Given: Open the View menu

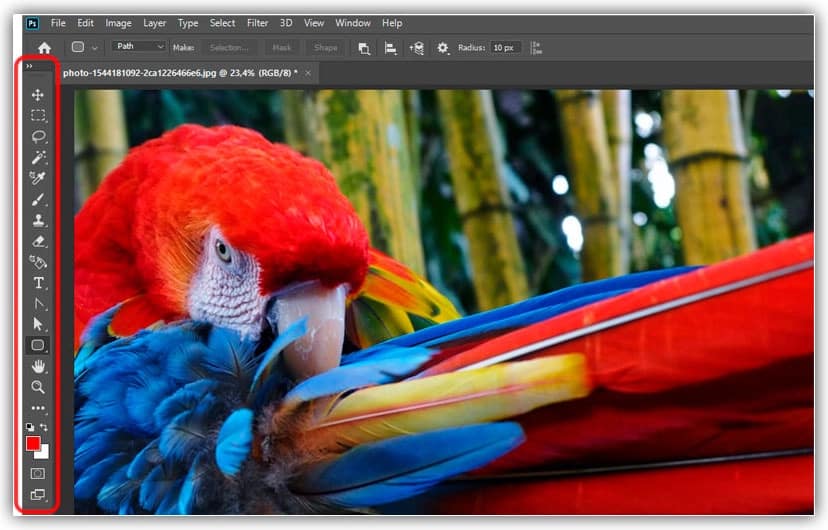Looking at the screenshot, I should coord(314,23).
